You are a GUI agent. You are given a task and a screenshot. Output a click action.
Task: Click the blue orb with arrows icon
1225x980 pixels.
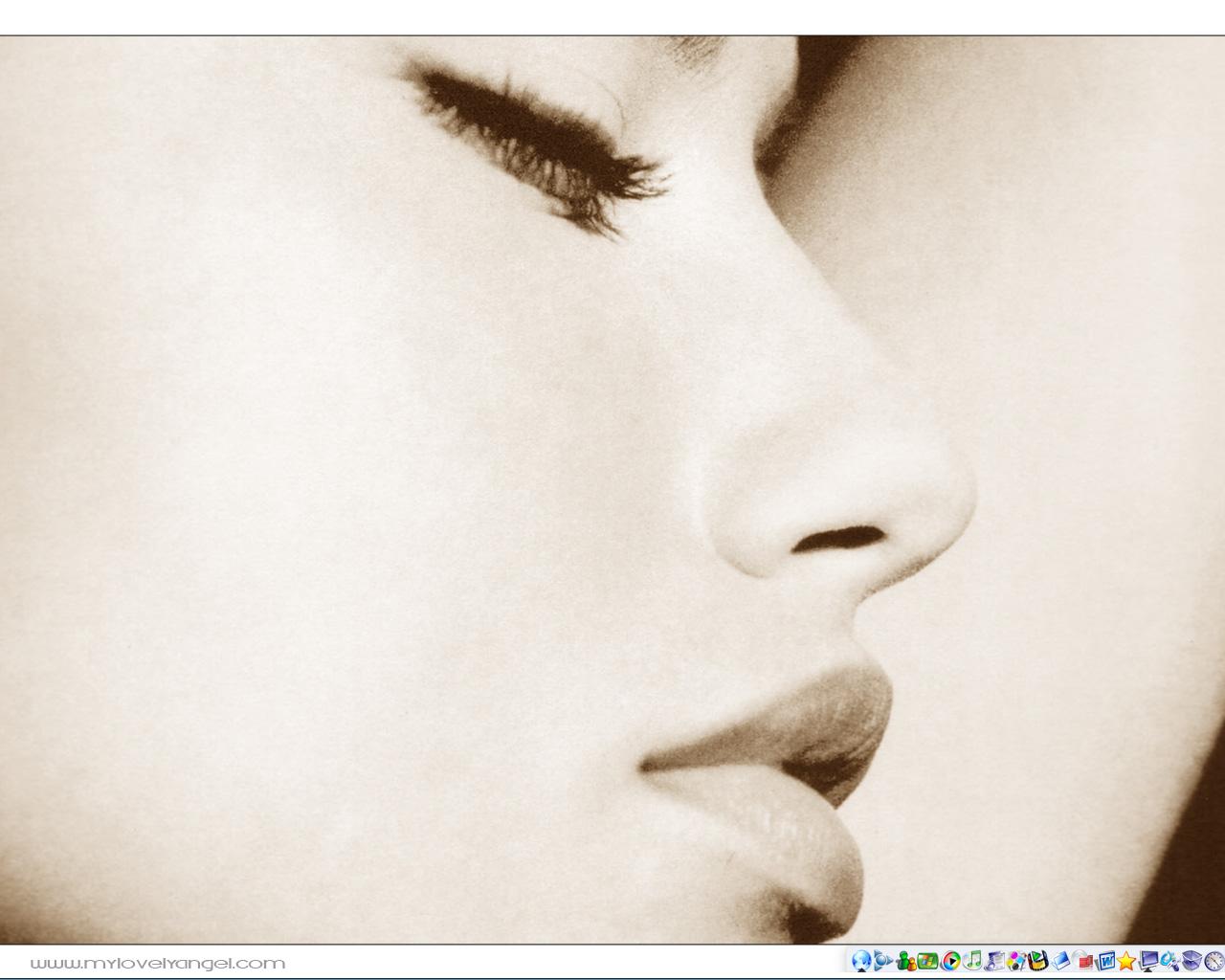[x=882, y=961]
